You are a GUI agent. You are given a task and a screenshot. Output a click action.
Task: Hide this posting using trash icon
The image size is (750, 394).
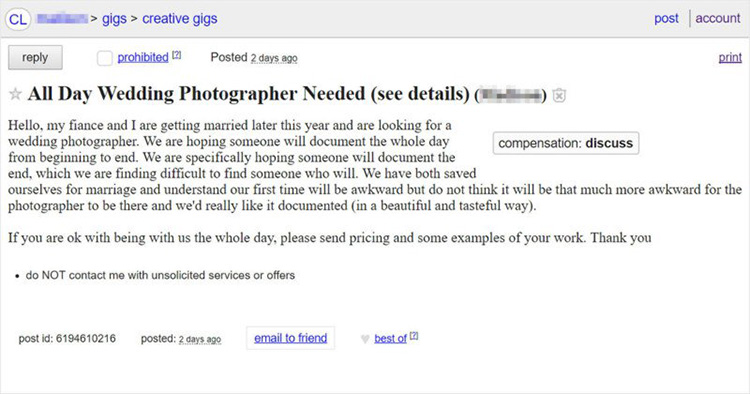click(x=559, y=95)
